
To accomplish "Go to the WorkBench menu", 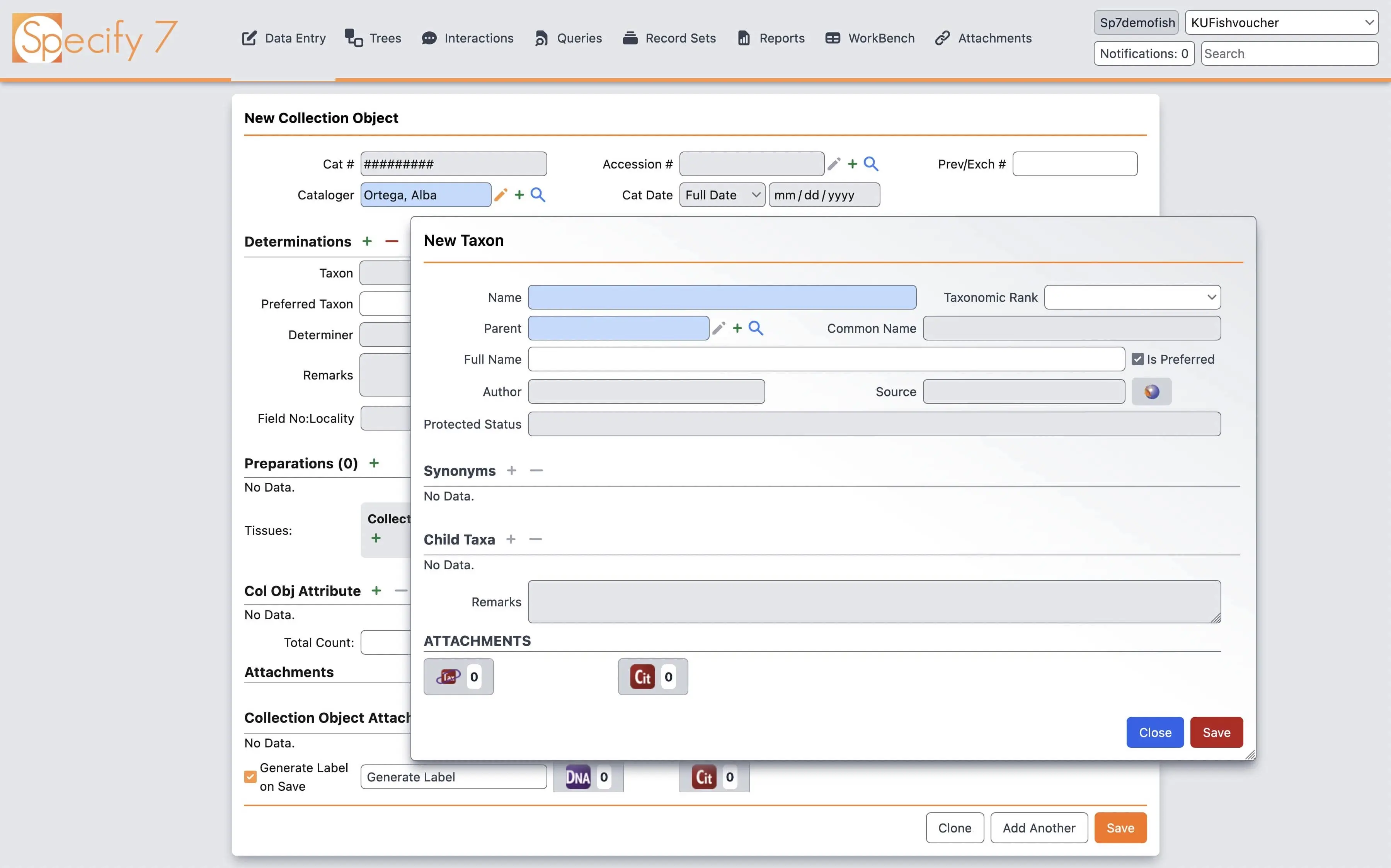I will [870, 38].
